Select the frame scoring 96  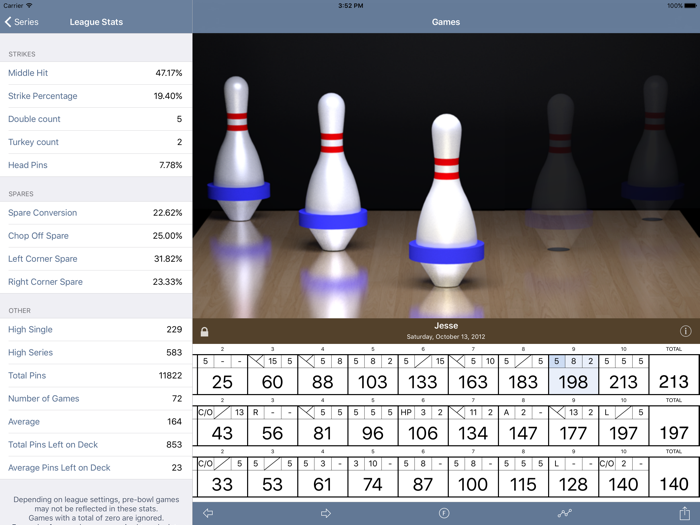click(x=373, y=426)
